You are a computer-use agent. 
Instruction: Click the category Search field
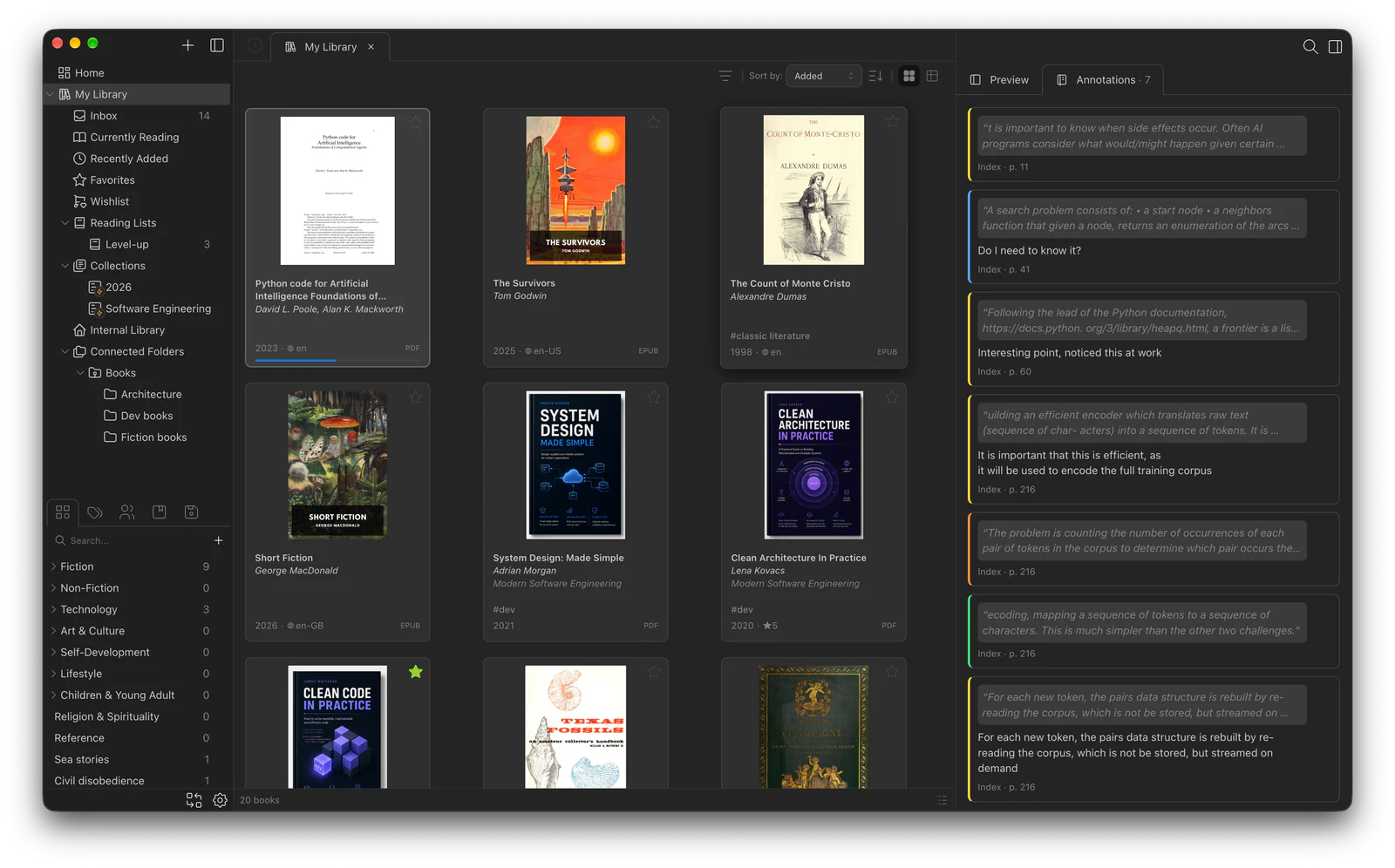[x=131, y=540]
